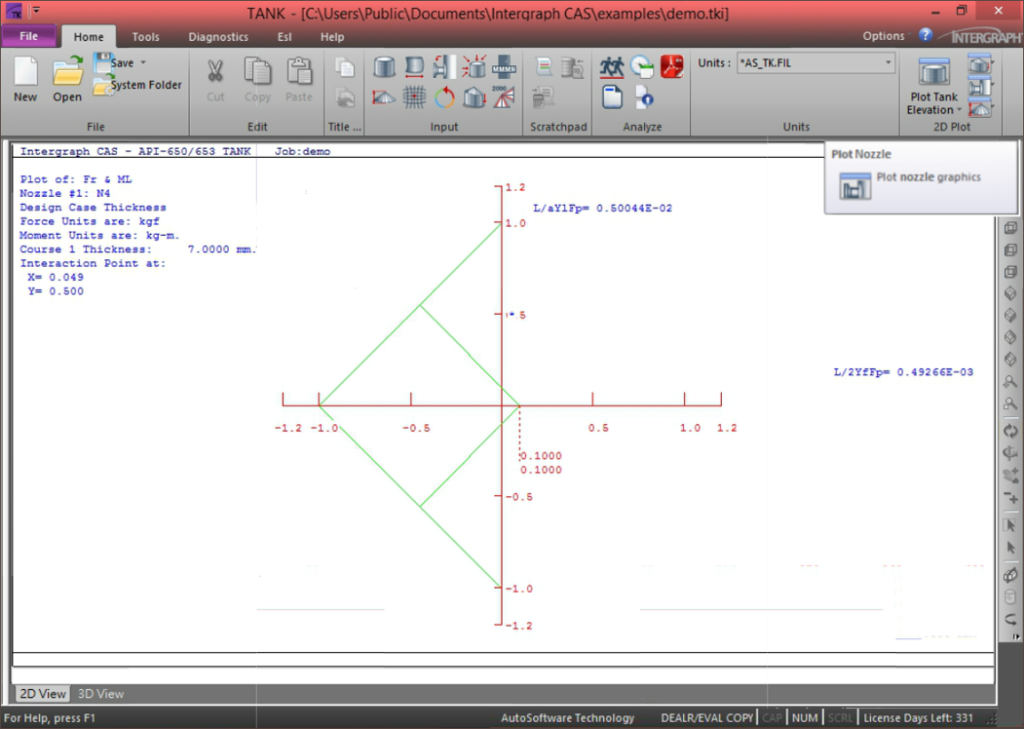The image size is (1024, 729).
Task: Open the Scratchpad list icon
Action: point(543,67)
